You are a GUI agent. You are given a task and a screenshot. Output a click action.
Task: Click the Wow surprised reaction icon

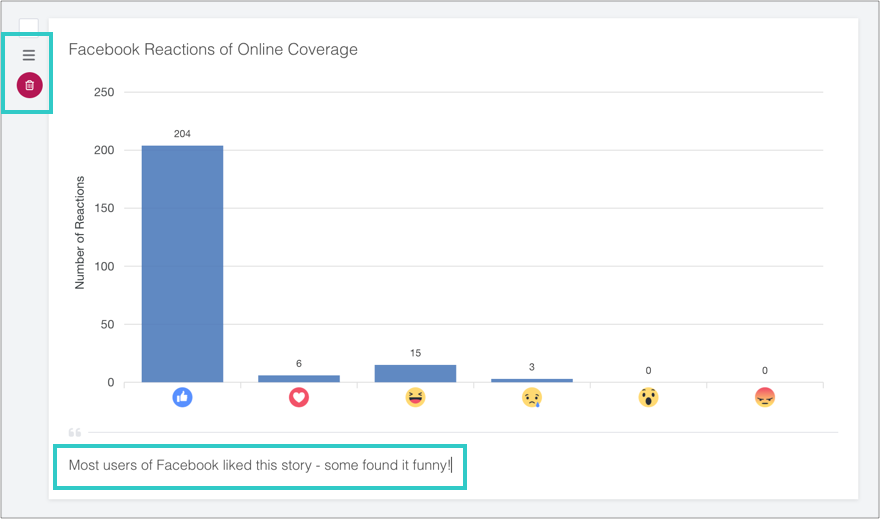point(648,397)
